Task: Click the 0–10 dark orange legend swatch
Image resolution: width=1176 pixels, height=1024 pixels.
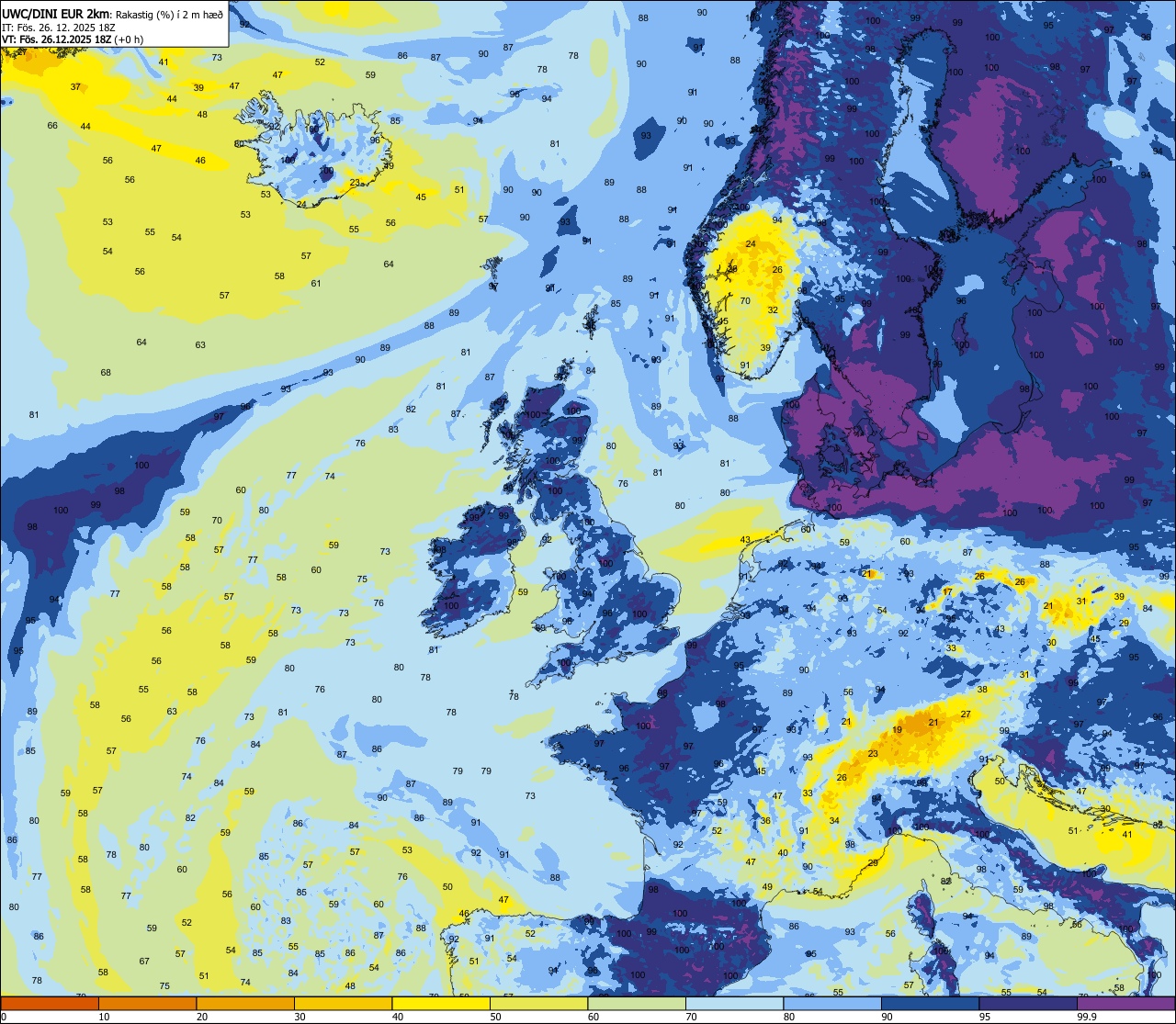Action: (50, 1003)
